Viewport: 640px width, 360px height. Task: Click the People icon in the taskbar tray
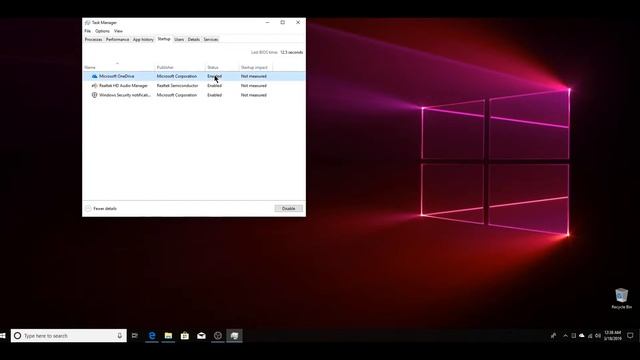tap(553, 336)
